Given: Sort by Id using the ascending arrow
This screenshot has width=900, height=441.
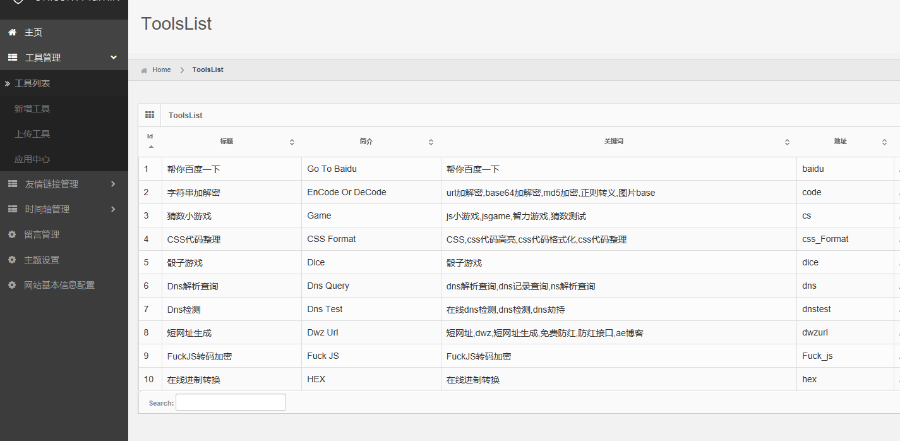Looking at the screenshot, I should click(x=151, y=146).
